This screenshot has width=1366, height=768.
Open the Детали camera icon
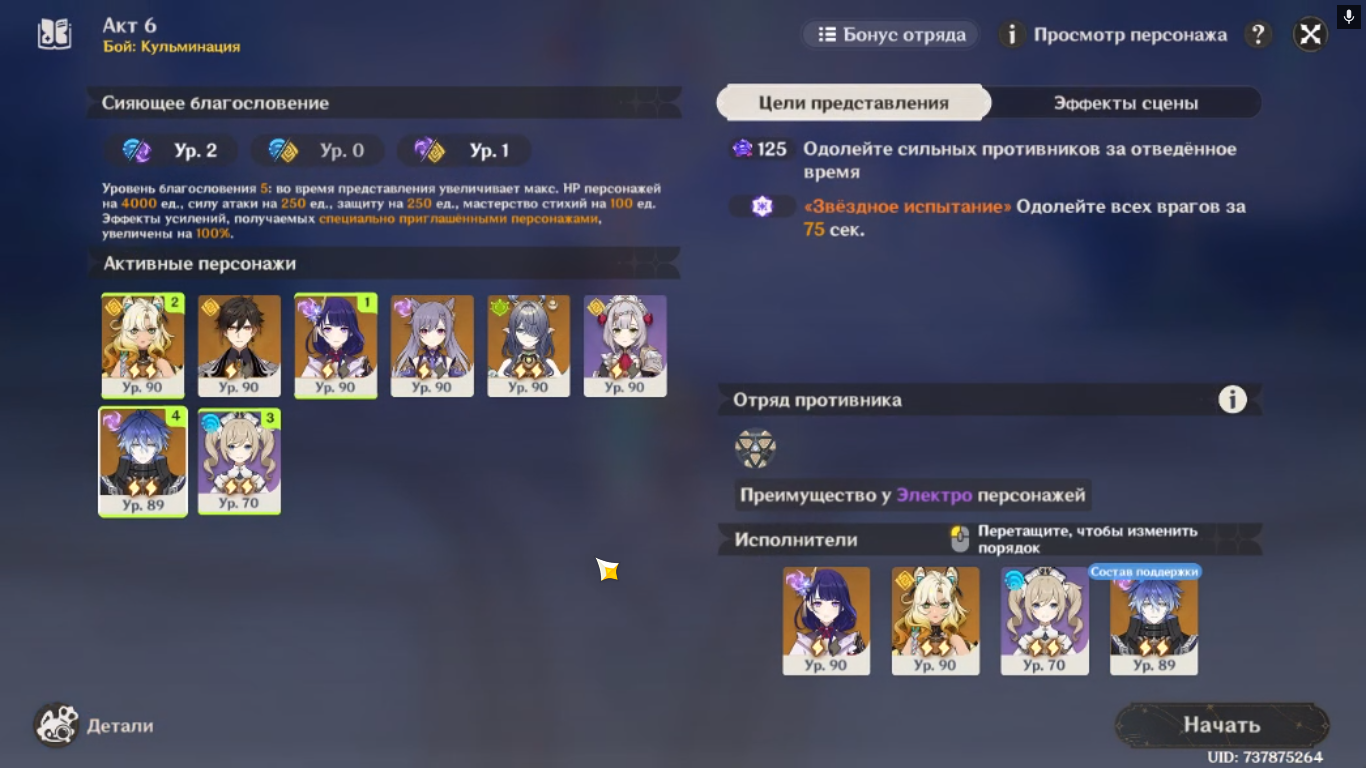[56, 725]
